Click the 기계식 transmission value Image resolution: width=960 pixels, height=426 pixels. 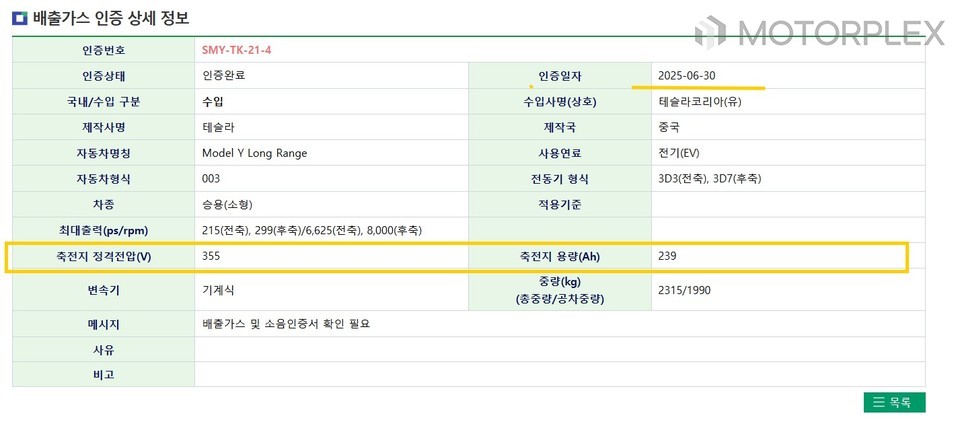[x=218, y=291]
